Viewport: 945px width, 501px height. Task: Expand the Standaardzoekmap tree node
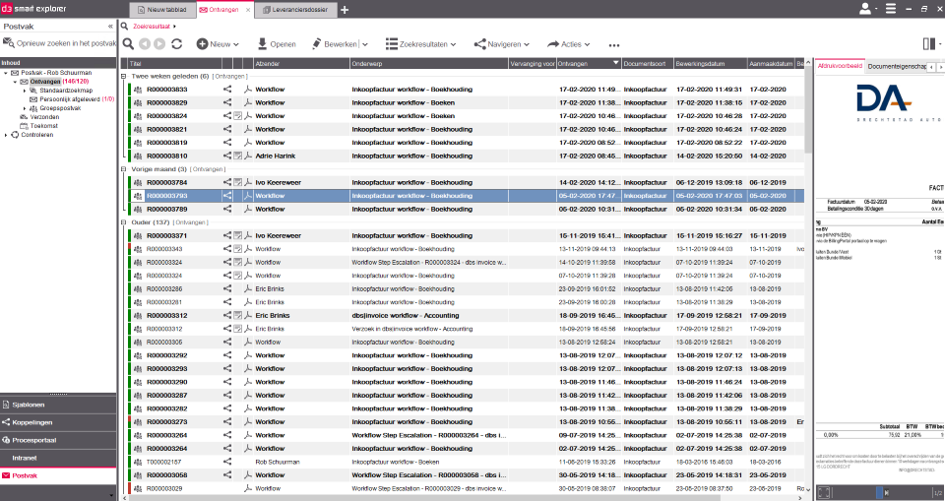coord(25,90)
